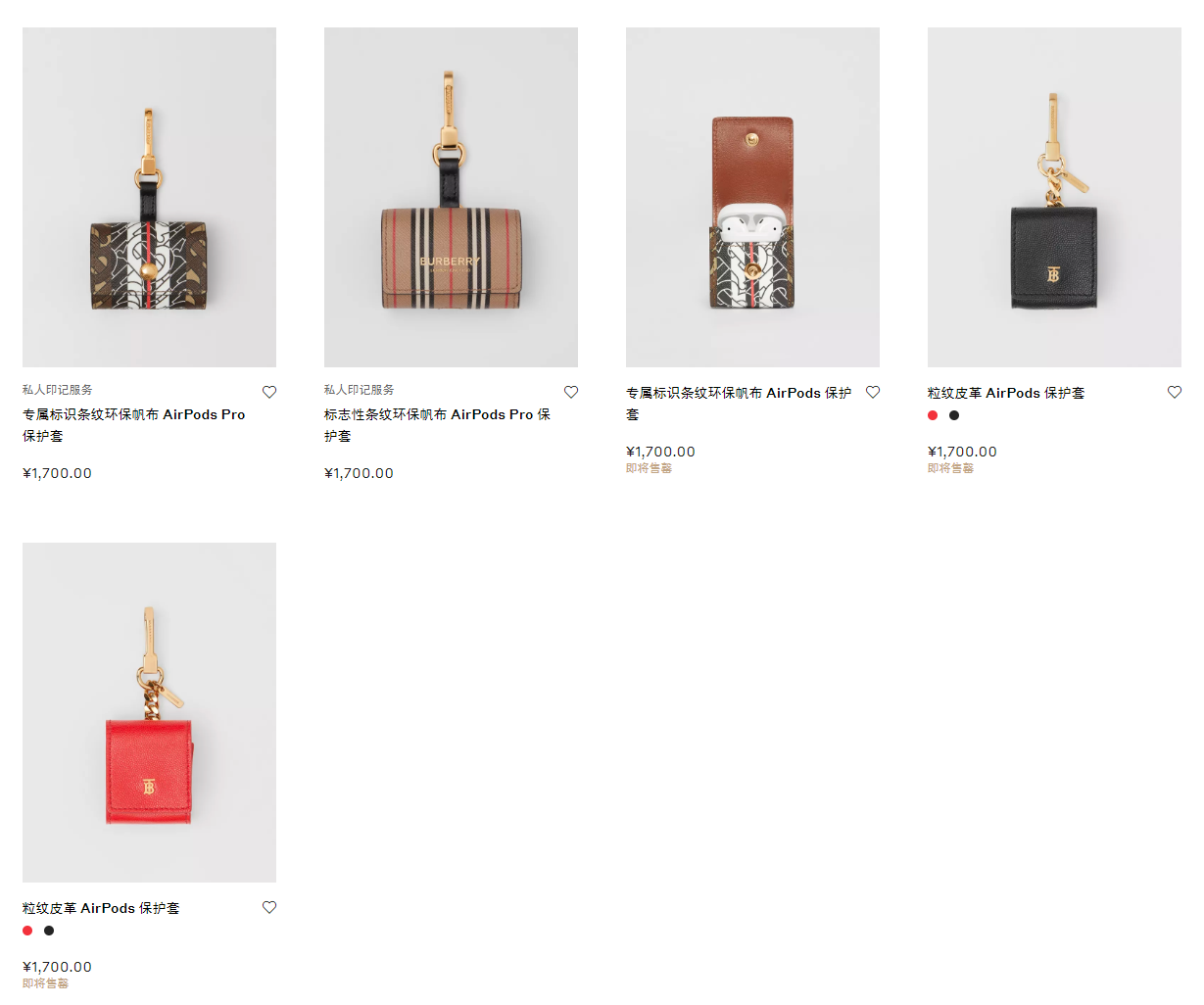The image size is (1204, 1005).
Task: Click title 专属标识条纹环保帆布 AirPods Pro 保护套
Action: tap(133, 415)
